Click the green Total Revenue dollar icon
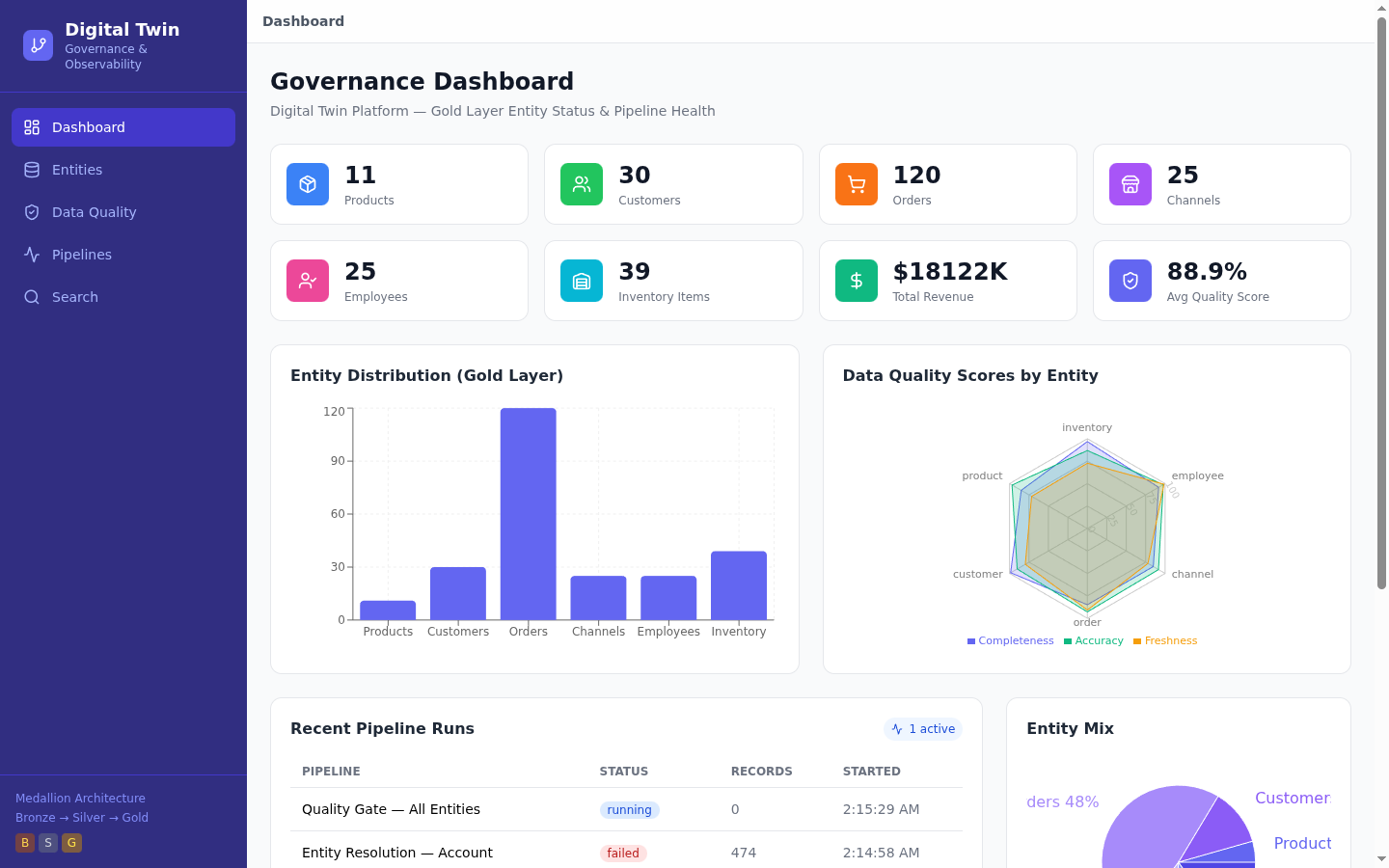This screenshot has height=868, width=1389. (x=856, y=281)
